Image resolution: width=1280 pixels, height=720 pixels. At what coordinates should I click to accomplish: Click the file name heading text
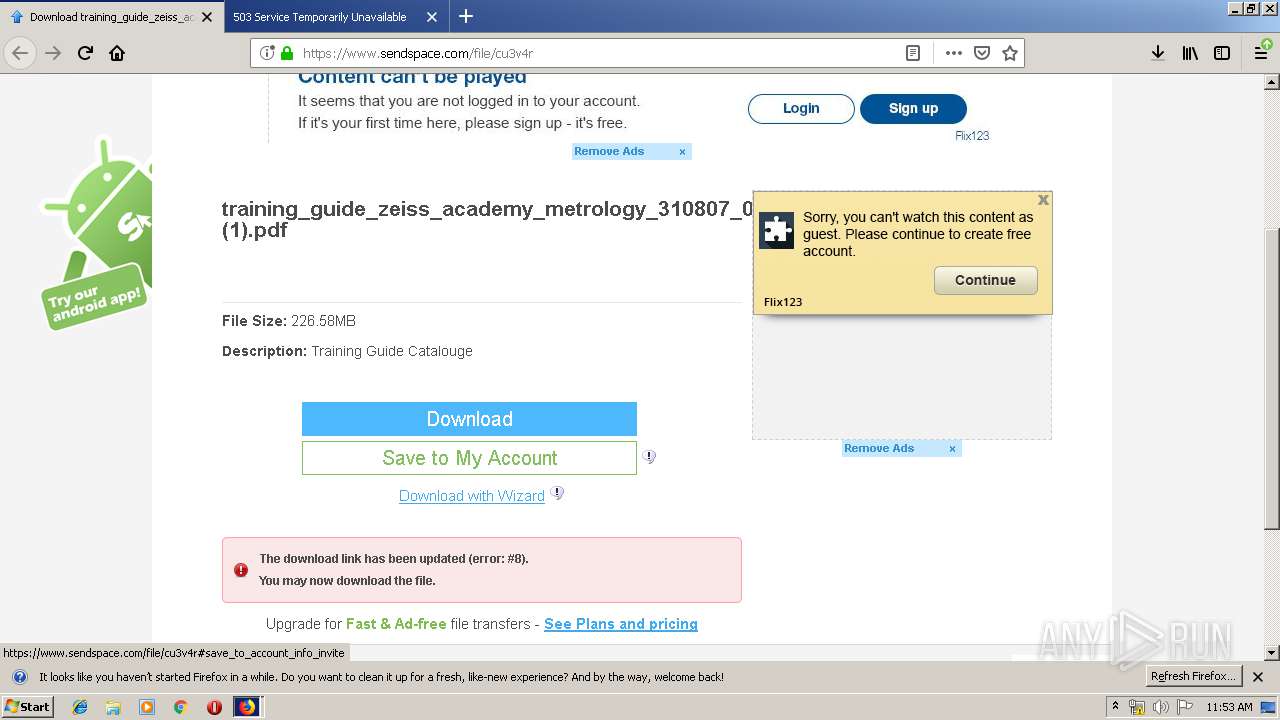(x=487, y=219)
